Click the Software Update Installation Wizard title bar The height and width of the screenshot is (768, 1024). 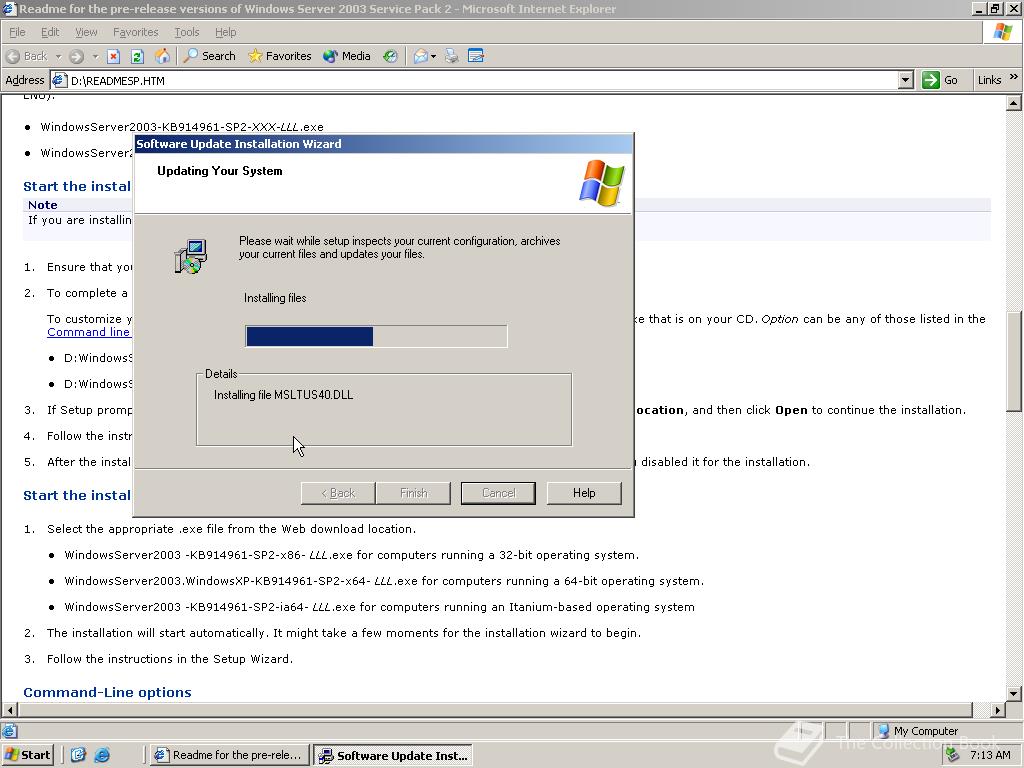383,144
